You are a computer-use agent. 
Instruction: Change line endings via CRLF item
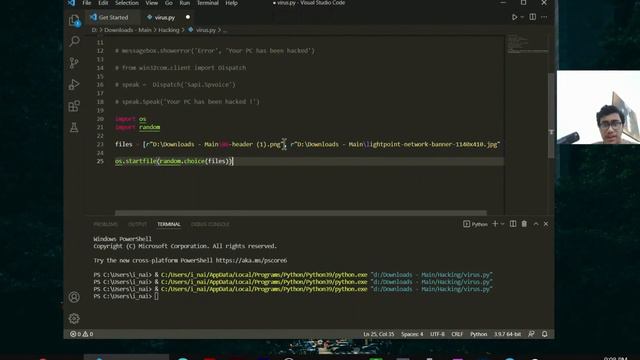point(457,334)
